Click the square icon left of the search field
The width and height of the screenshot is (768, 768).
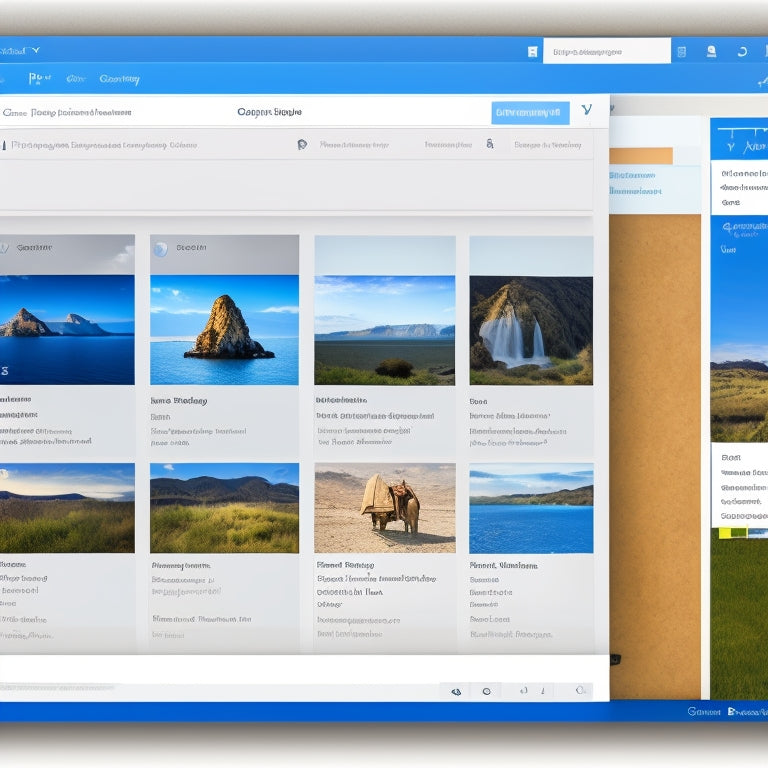tap(532, 52)
